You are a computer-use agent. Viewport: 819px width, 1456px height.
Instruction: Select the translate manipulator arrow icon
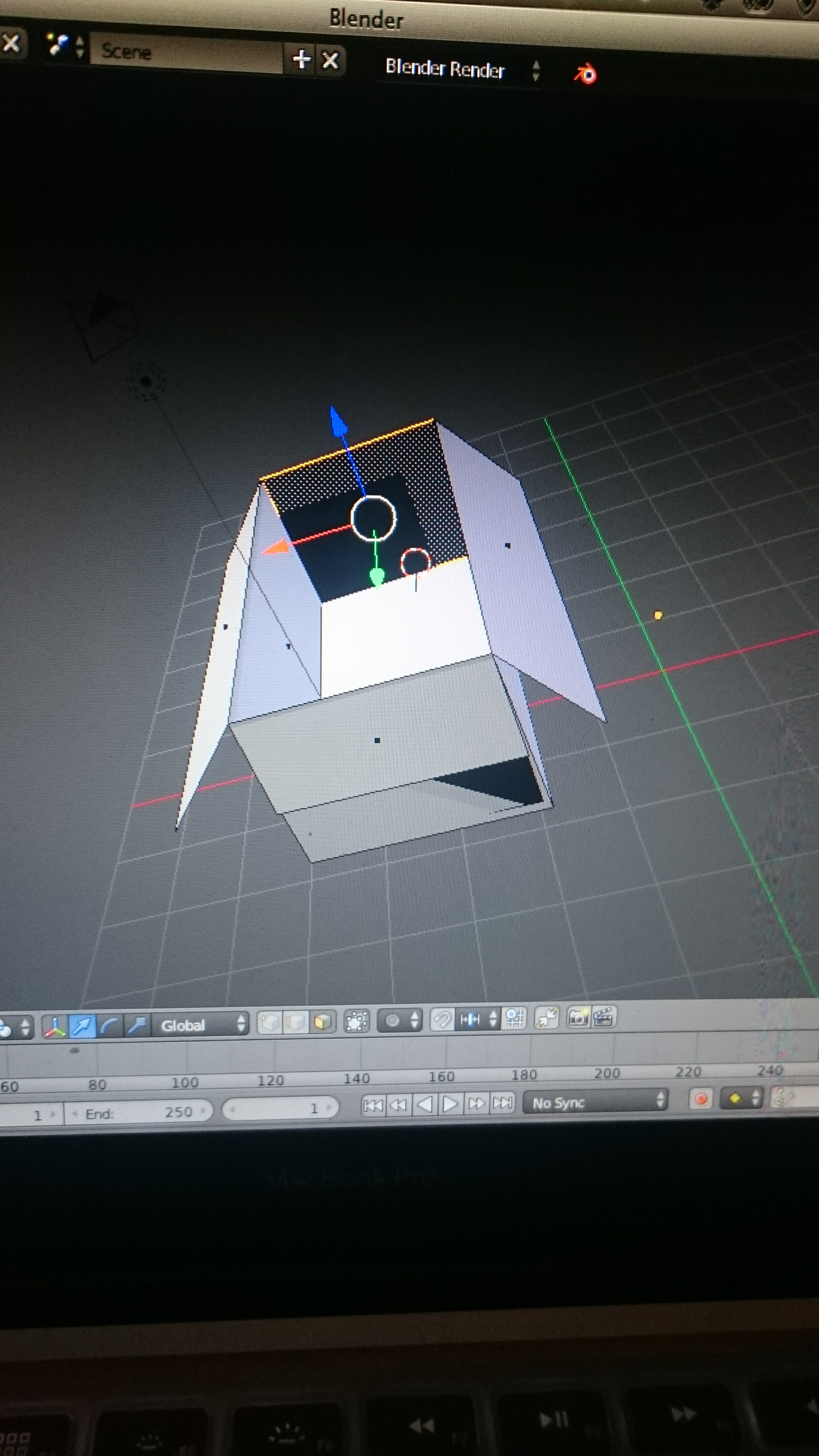tap(83, 1026)
